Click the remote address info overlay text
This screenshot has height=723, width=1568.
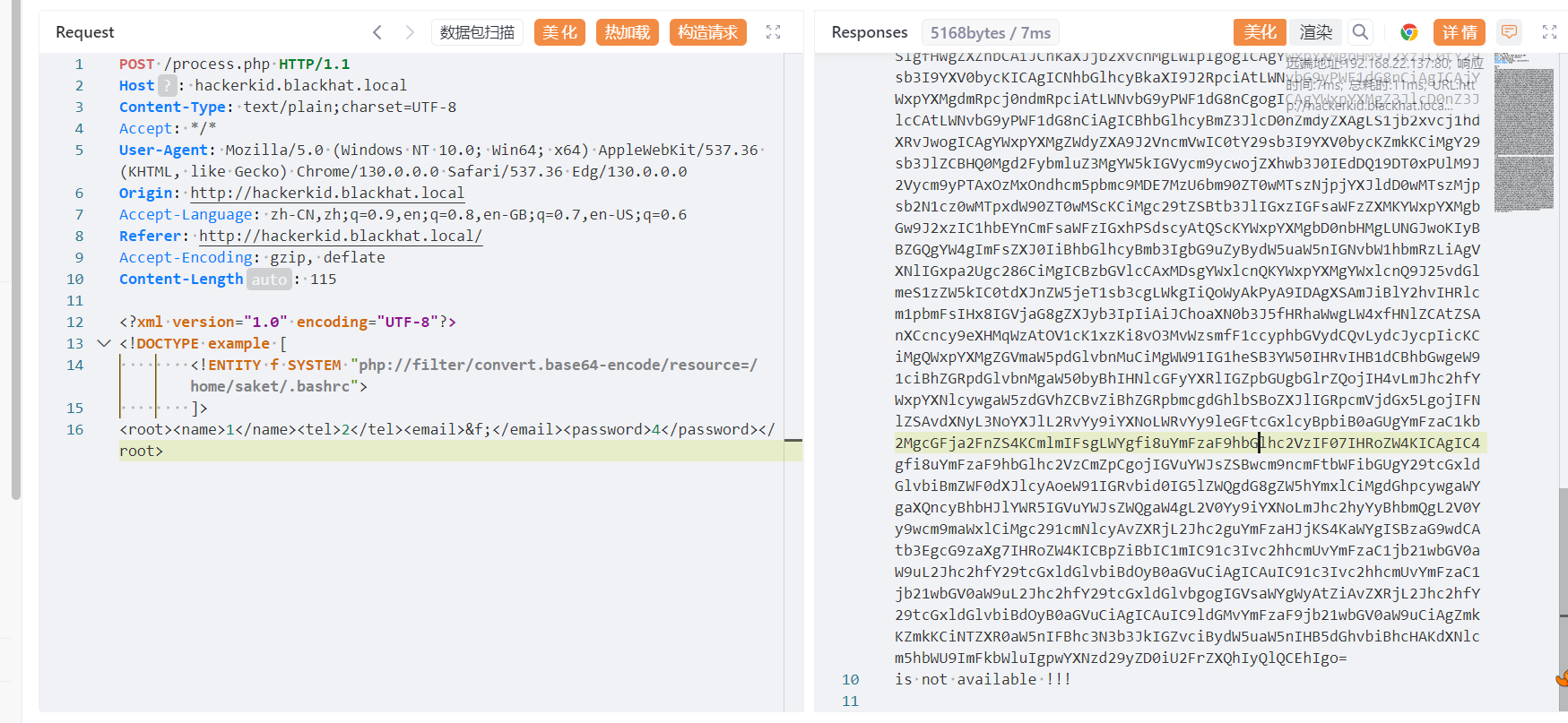pyautogui.click(x=1383, y=84)
